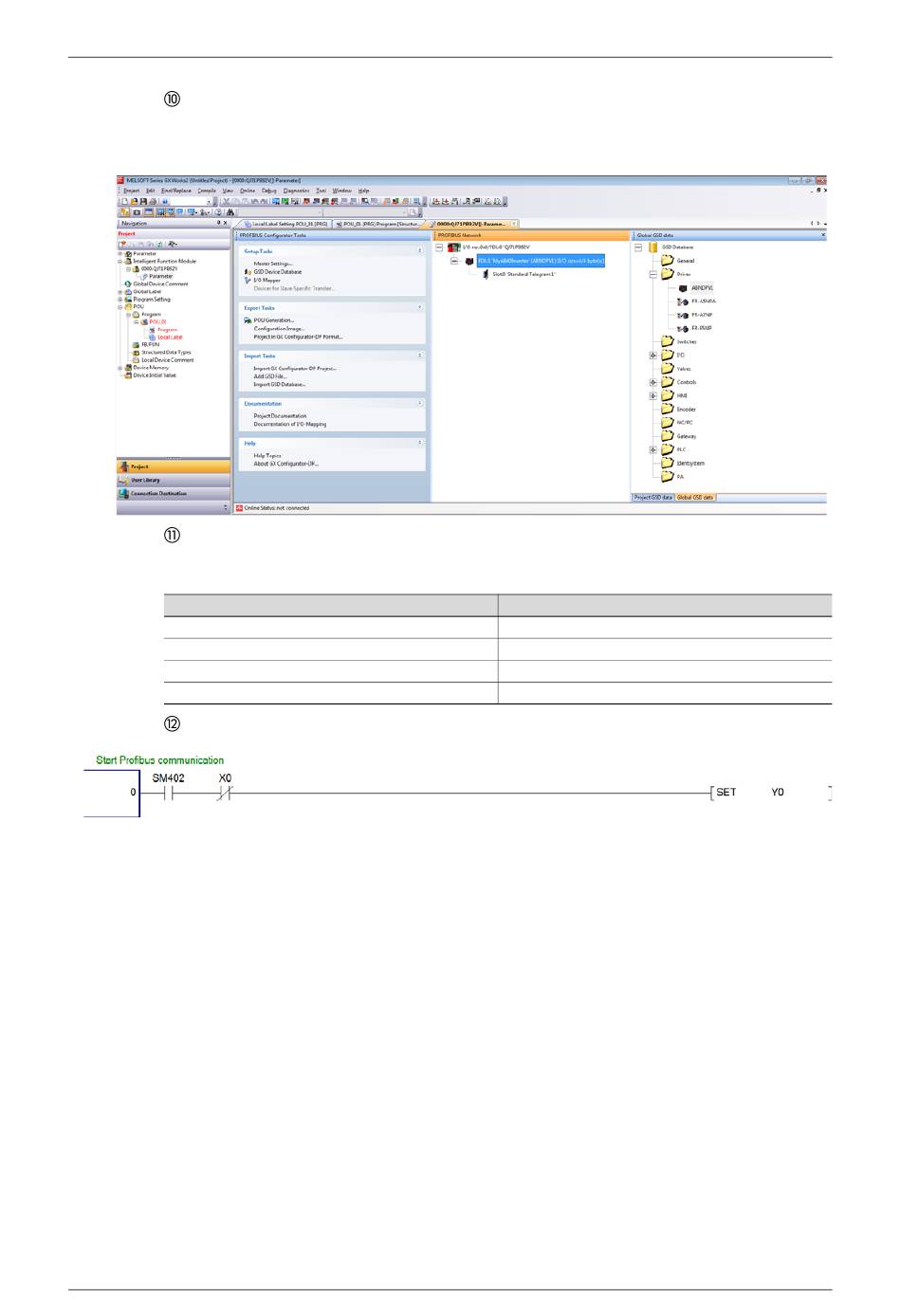This screenshot has height=1316, width=901.
Task: Click the Print toolbar icon
Action: coord(151,201)
